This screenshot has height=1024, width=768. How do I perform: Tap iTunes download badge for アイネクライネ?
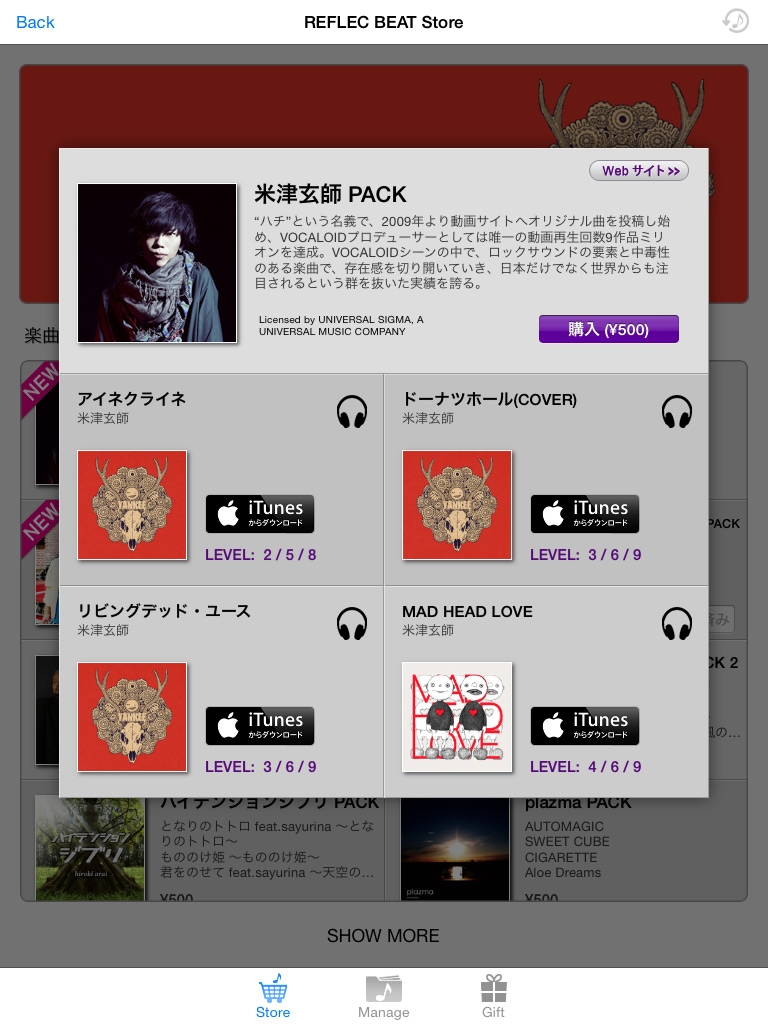pyautogui.click(x=260, y=514)
